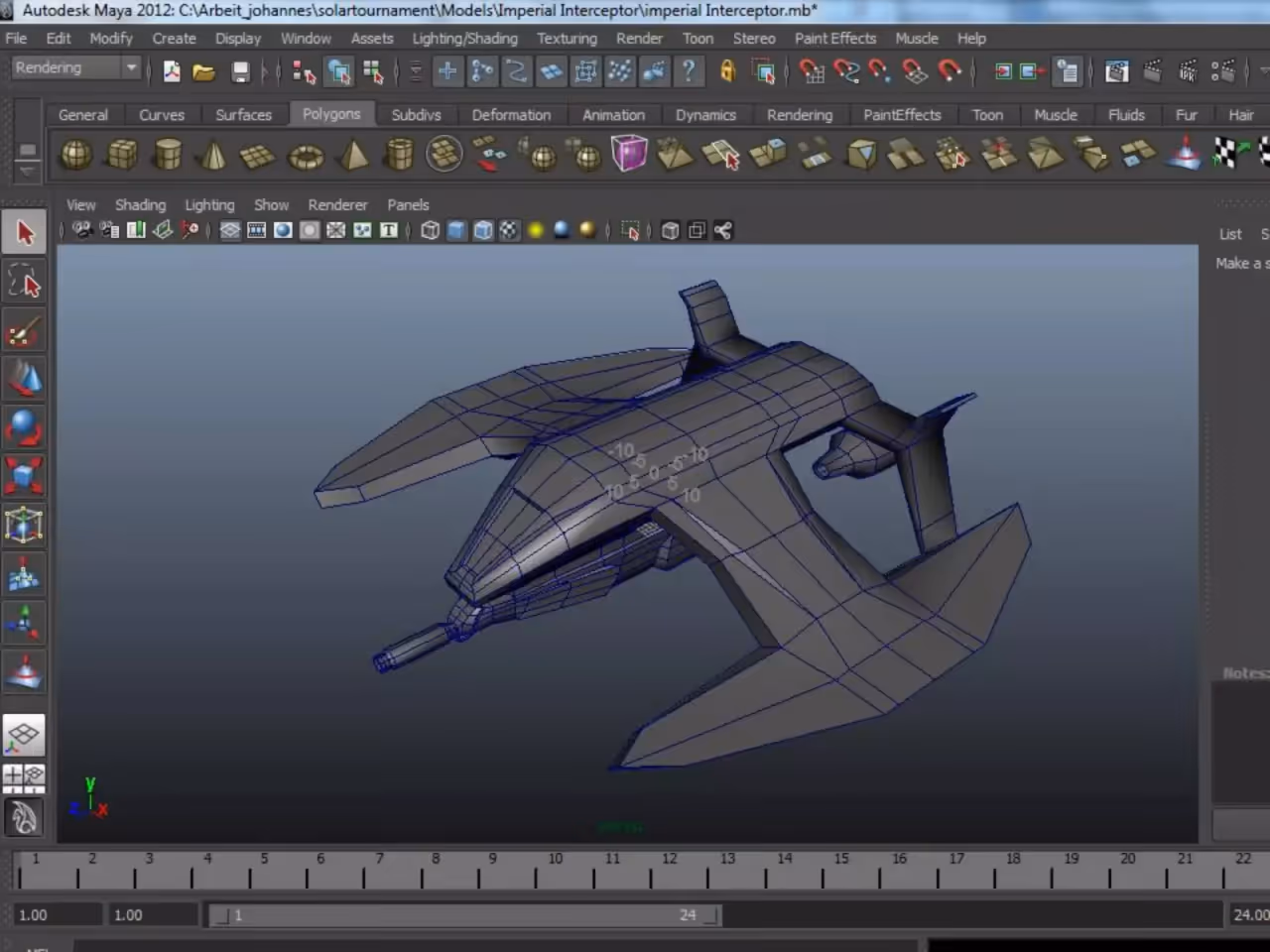This screenshot has width=1270, height=952.
Task: Choose the Lasso select tool
Action: (25, 283)
